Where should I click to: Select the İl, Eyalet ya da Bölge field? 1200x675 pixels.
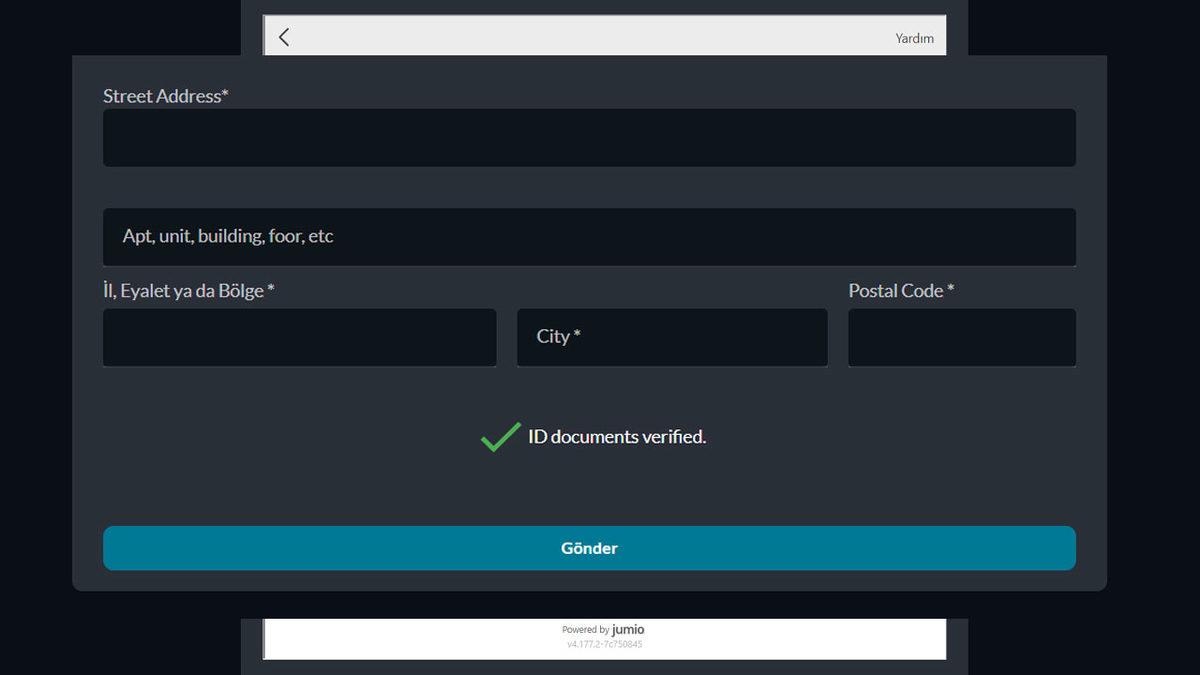click(299, 337)
